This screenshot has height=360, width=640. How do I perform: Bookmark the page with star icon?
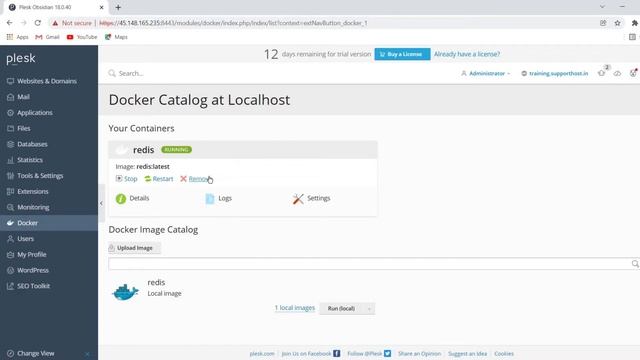(x=618, y=23)
